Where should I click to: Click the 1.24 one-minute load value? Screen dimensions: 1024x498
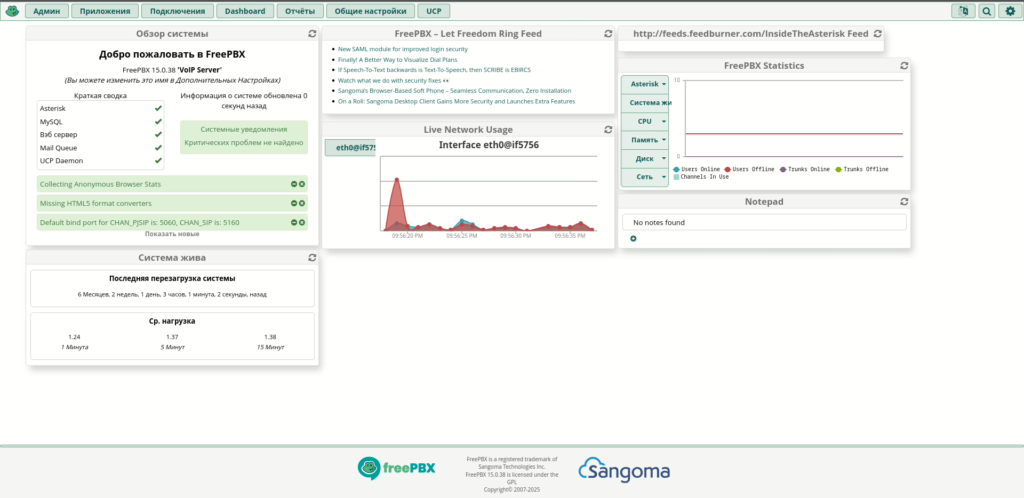point(74,337)
